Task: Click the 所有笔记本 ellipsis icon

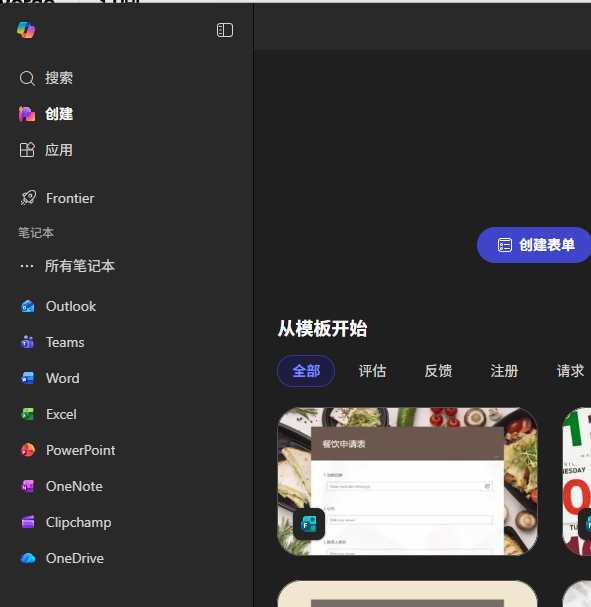Action: 27,266
